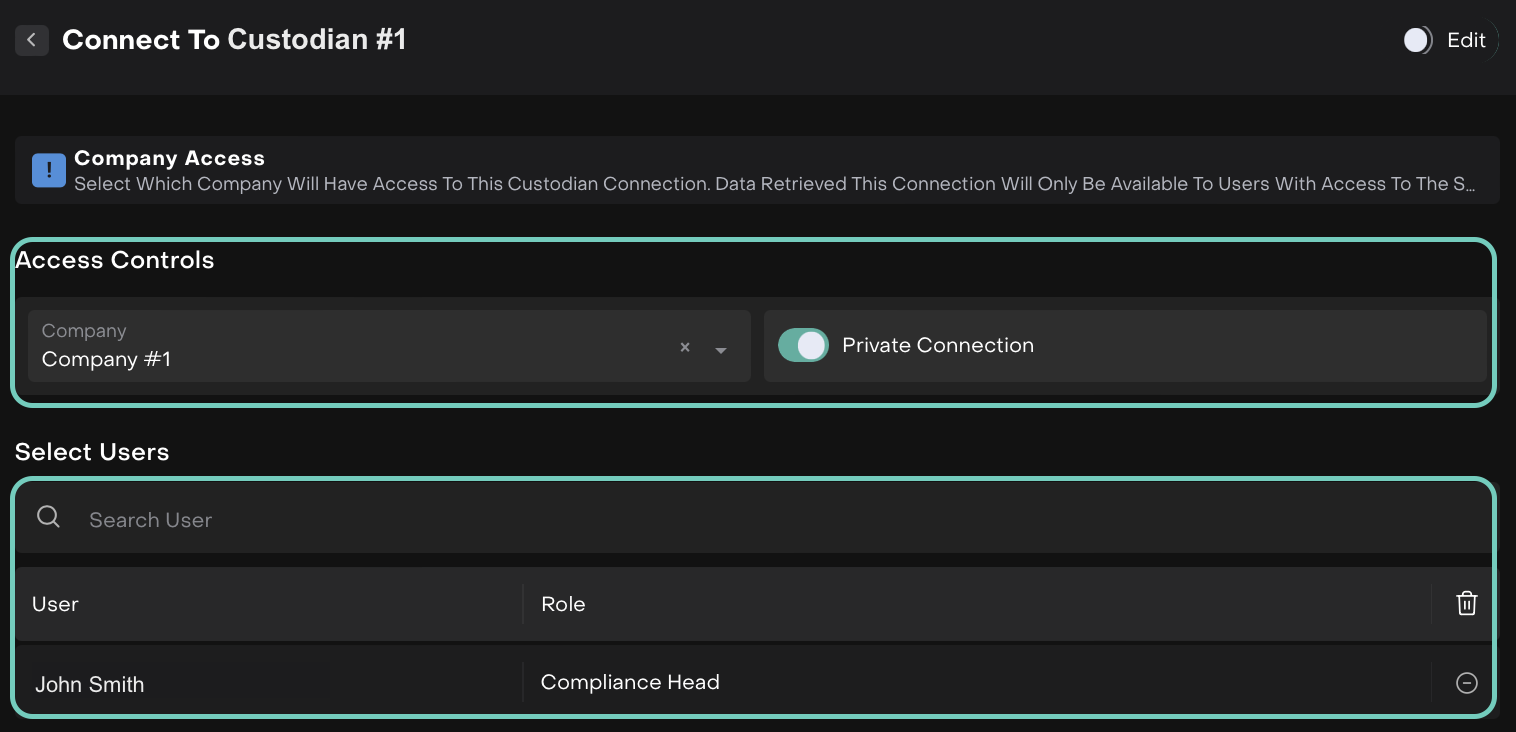Focus the Search User input field

coord(700,520)
